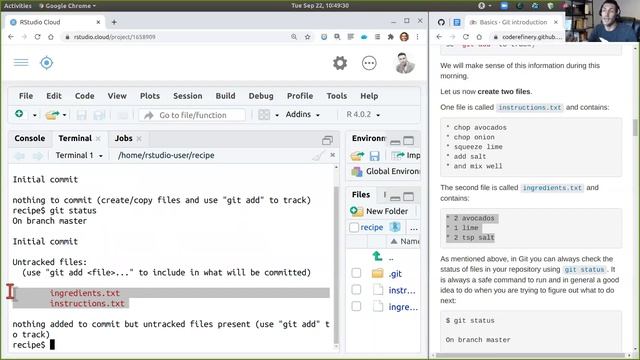
Task: Open the Debug menu
Action: coord(261,96)
